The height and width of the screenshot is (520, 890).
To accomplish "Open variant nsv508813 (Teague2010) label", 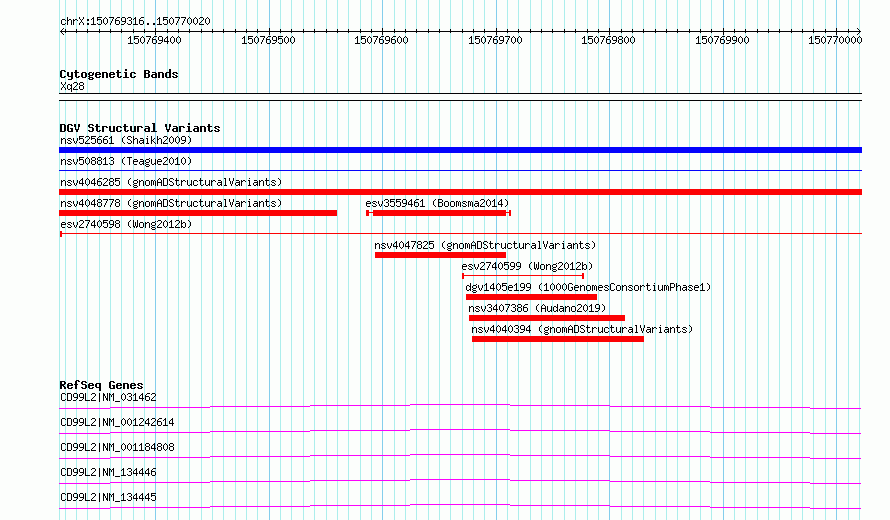I will (x=126, y=161).
